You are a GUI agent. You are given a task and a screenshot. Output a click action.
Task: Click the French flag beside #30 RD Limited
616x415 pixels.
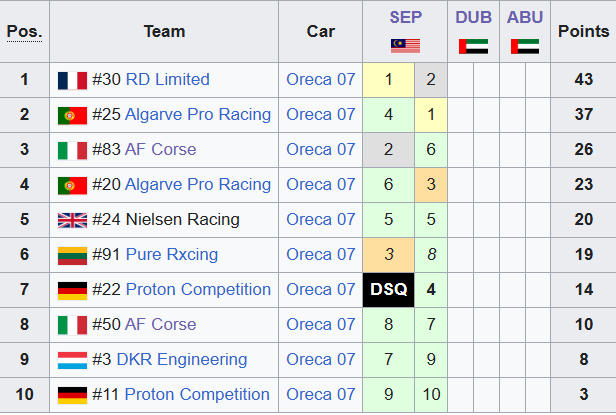(x=72, y=80)
